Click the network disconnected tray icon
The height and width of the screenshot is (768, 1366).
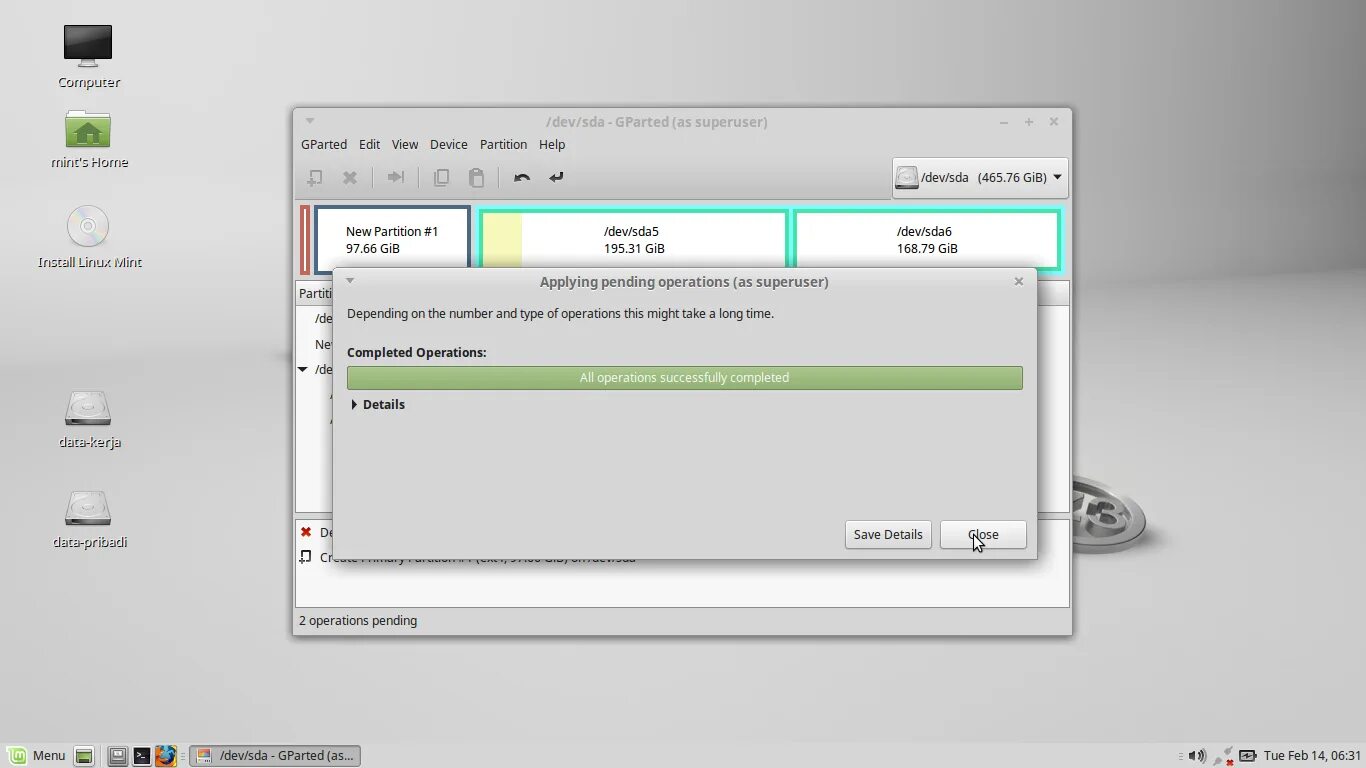pos(1224,756)
